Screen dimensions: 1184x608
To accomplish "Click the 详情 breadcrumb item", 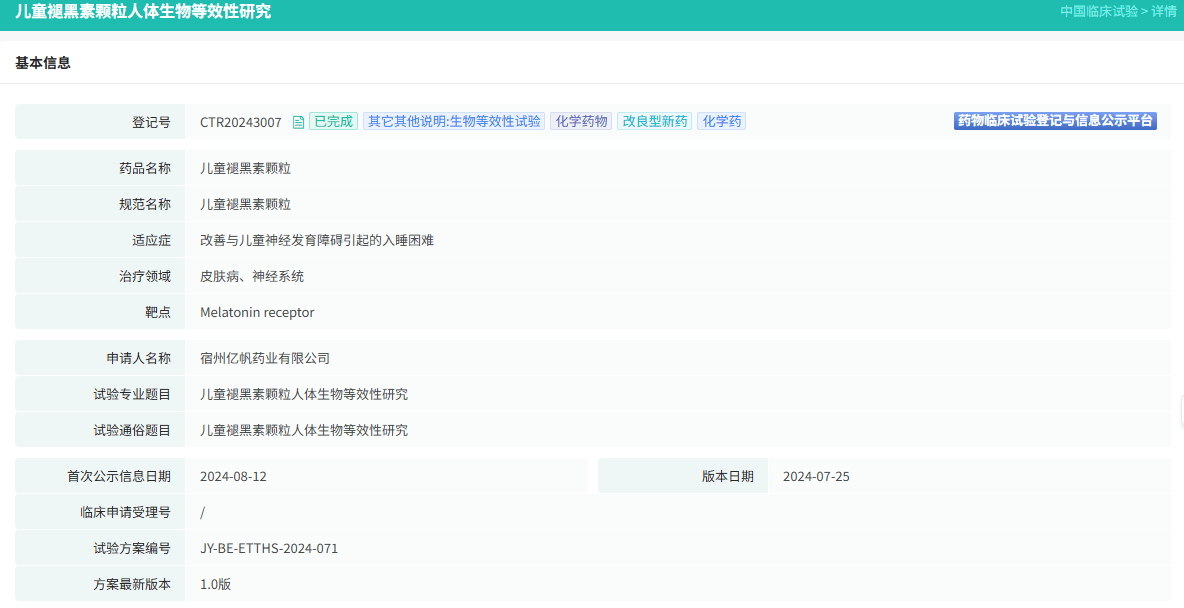I will coord(1163,12).
